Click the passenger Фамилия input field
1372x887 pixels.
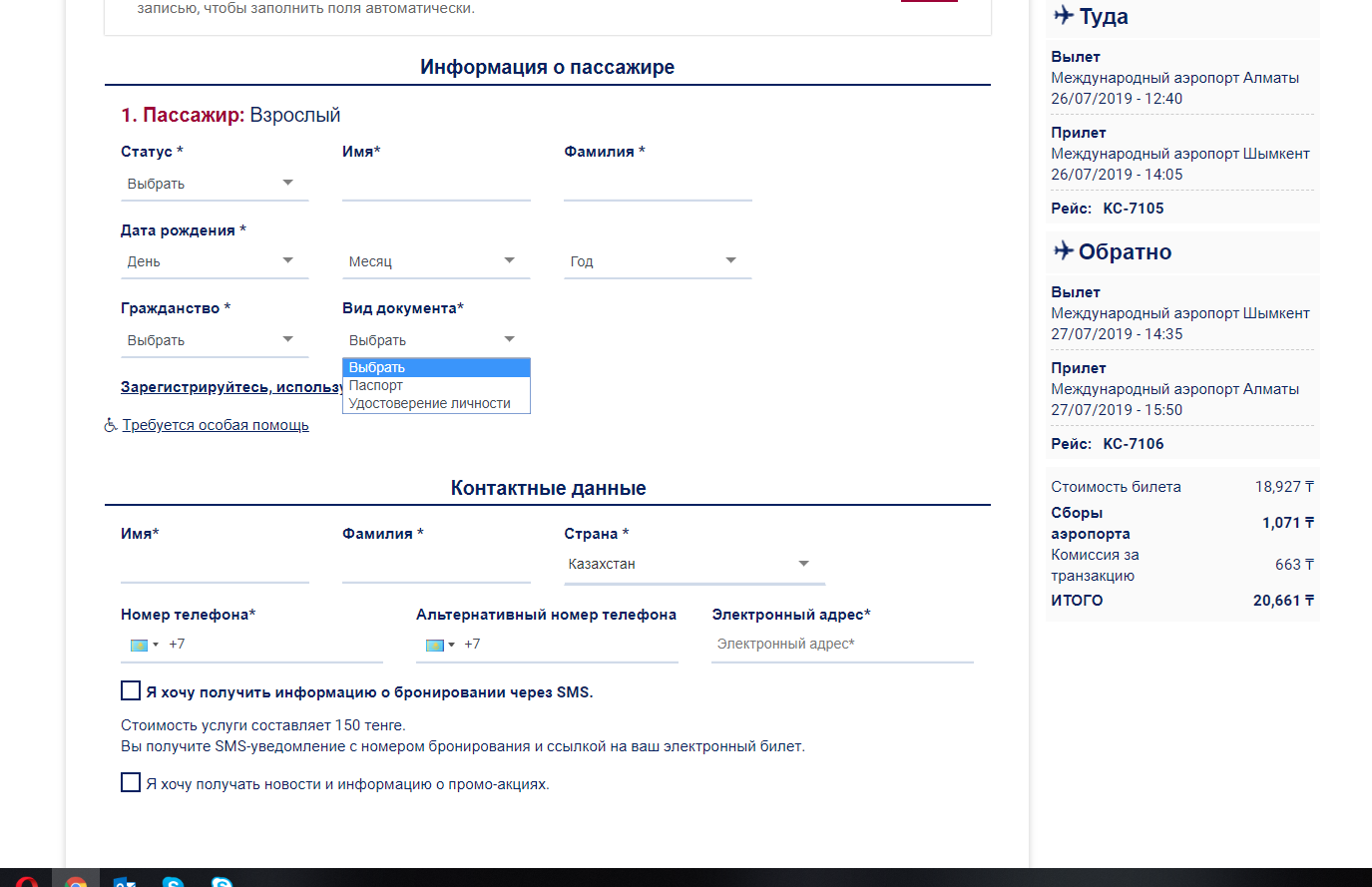[658, 184]
